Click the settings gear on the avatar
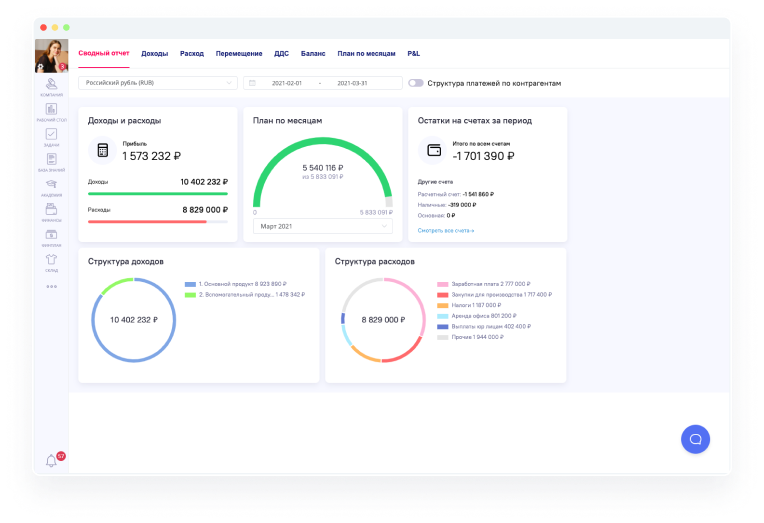The width and height of the screenshot is (764, 523). [x=40, y=67]
